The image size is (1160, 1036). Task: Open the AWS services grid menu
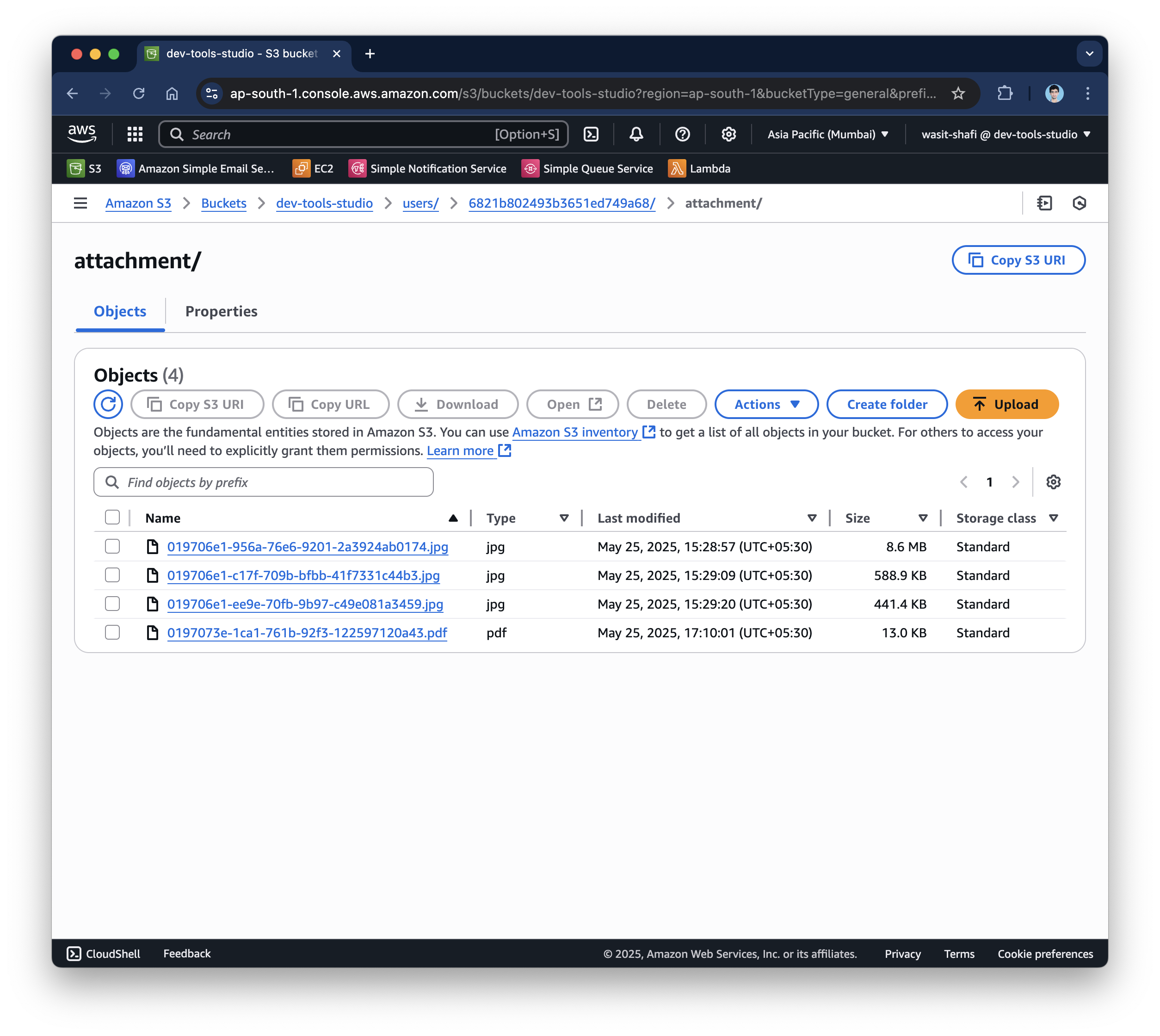pyautogui.click(x=135, y=134)
